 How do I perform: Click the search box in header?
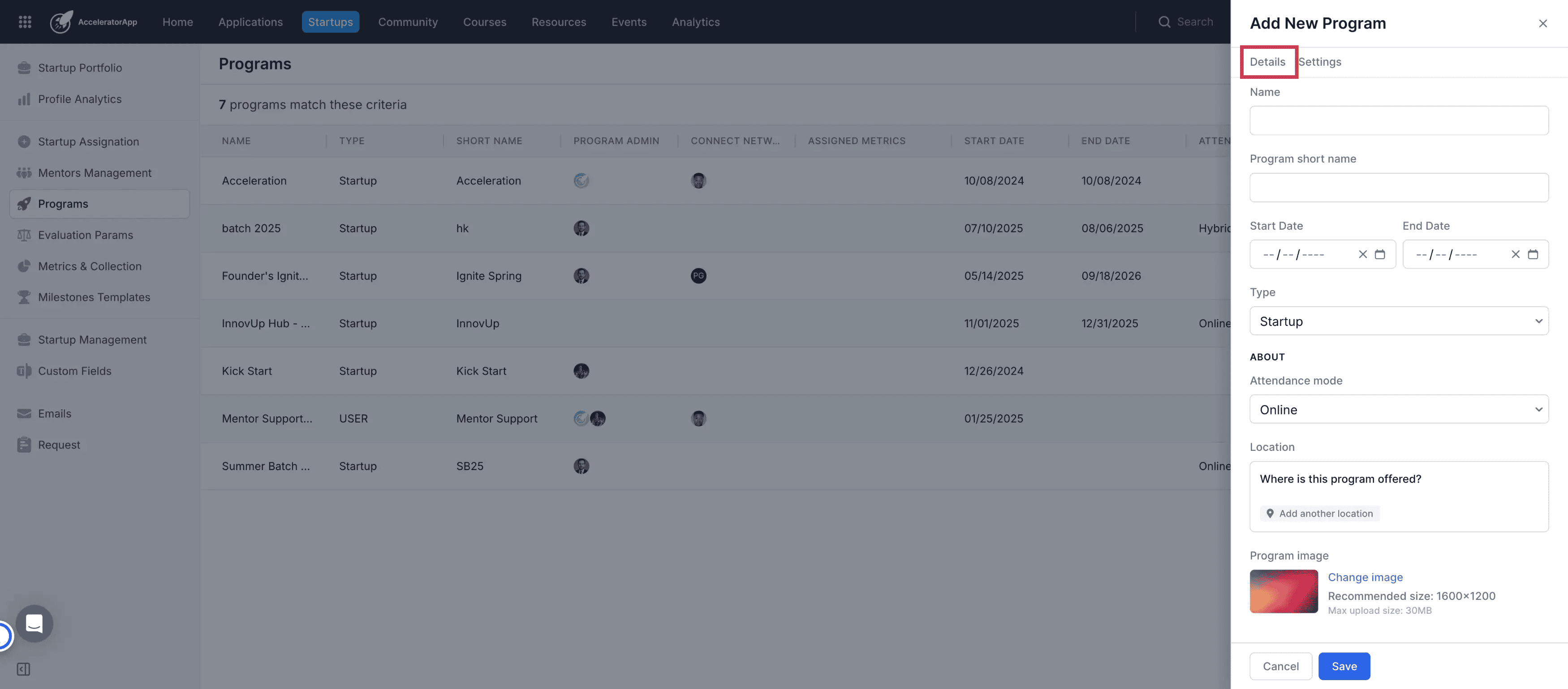pos(1185,22)
